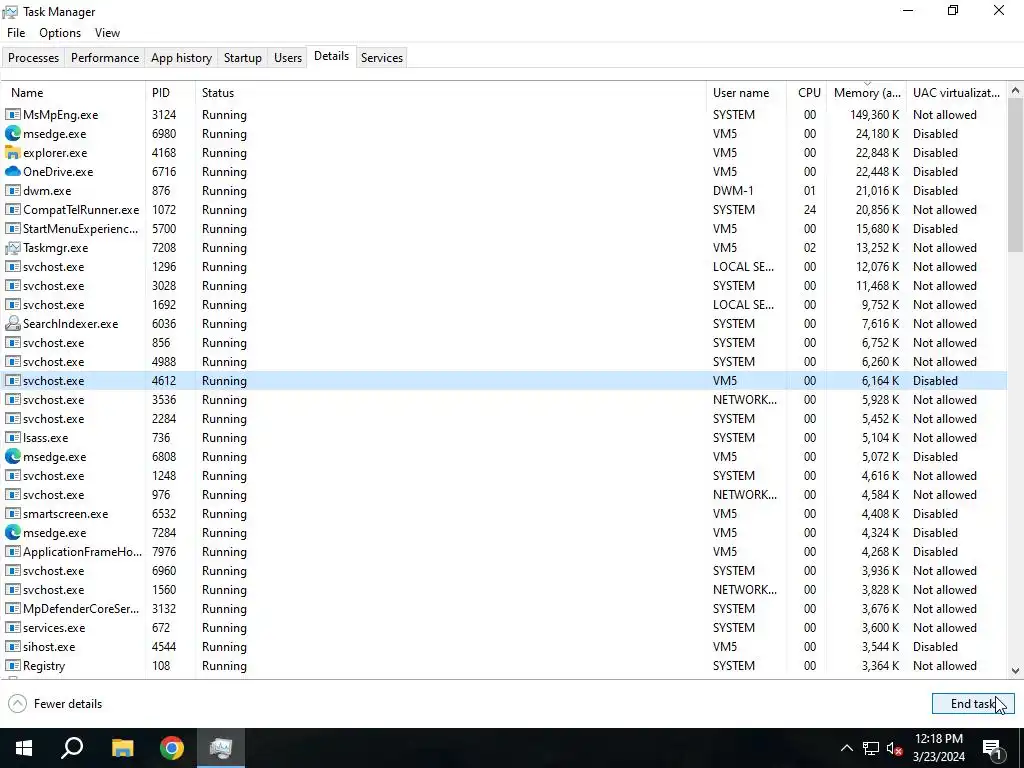The height and width of the screenshot is (768, 1024).
Task: Click the End task button
Action: (973, 703)
